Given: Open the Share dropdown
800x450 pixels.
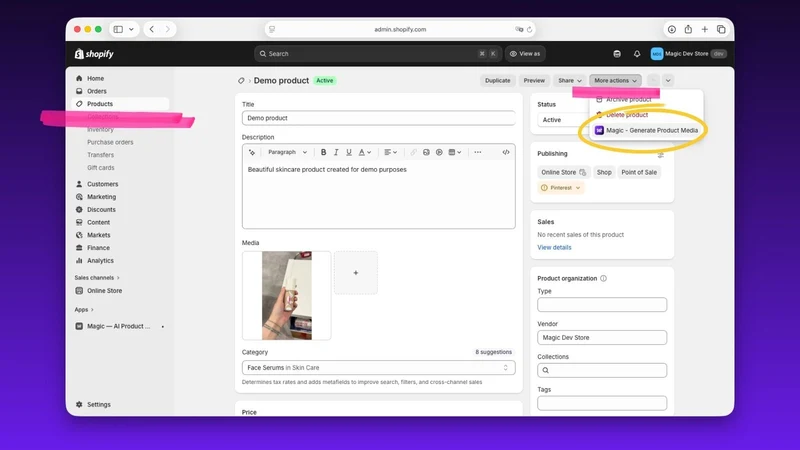Looking at the screenshot, I should coord(569,81).
